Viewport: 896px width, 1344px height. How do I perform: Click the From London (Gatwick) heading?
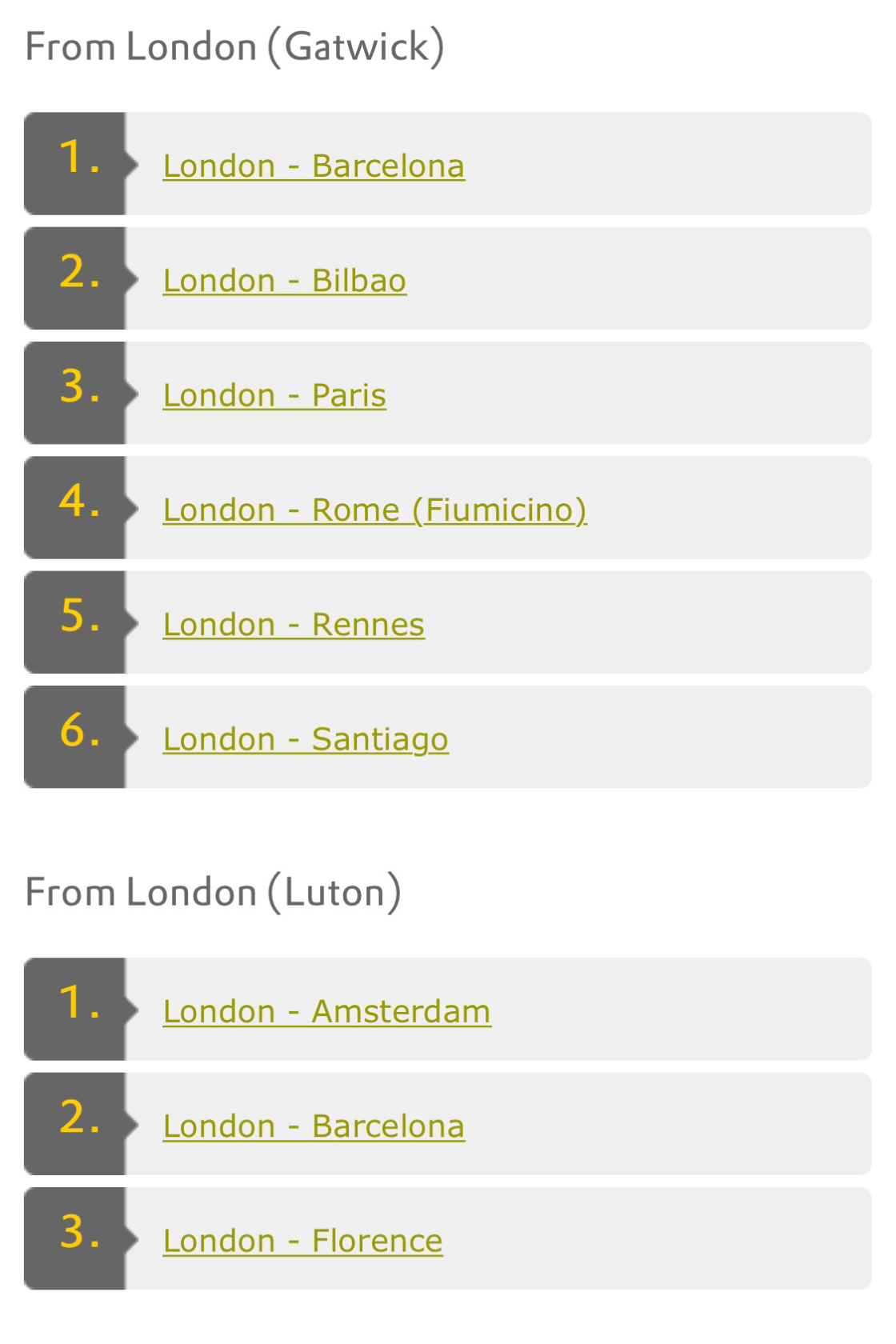234,46
